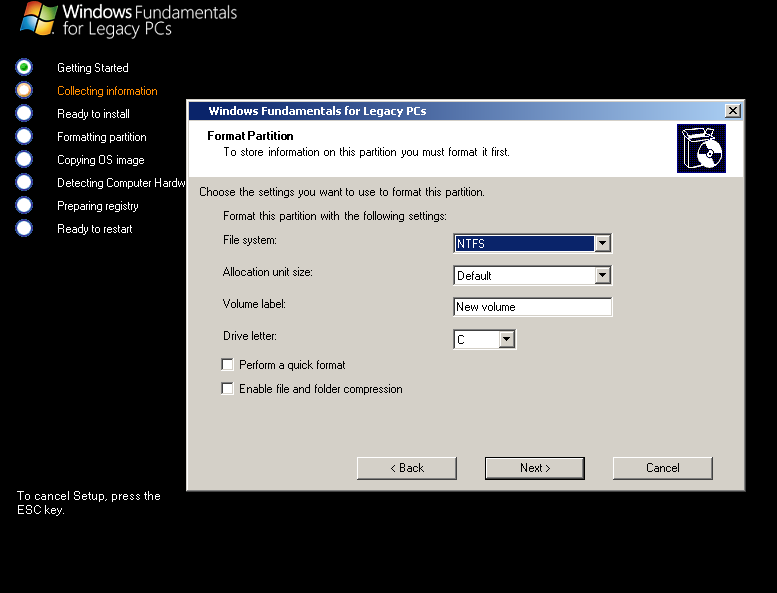This screenshot has height=593, width=777.
Task: Proceed with the Next button
Action: tap(535, 468)
